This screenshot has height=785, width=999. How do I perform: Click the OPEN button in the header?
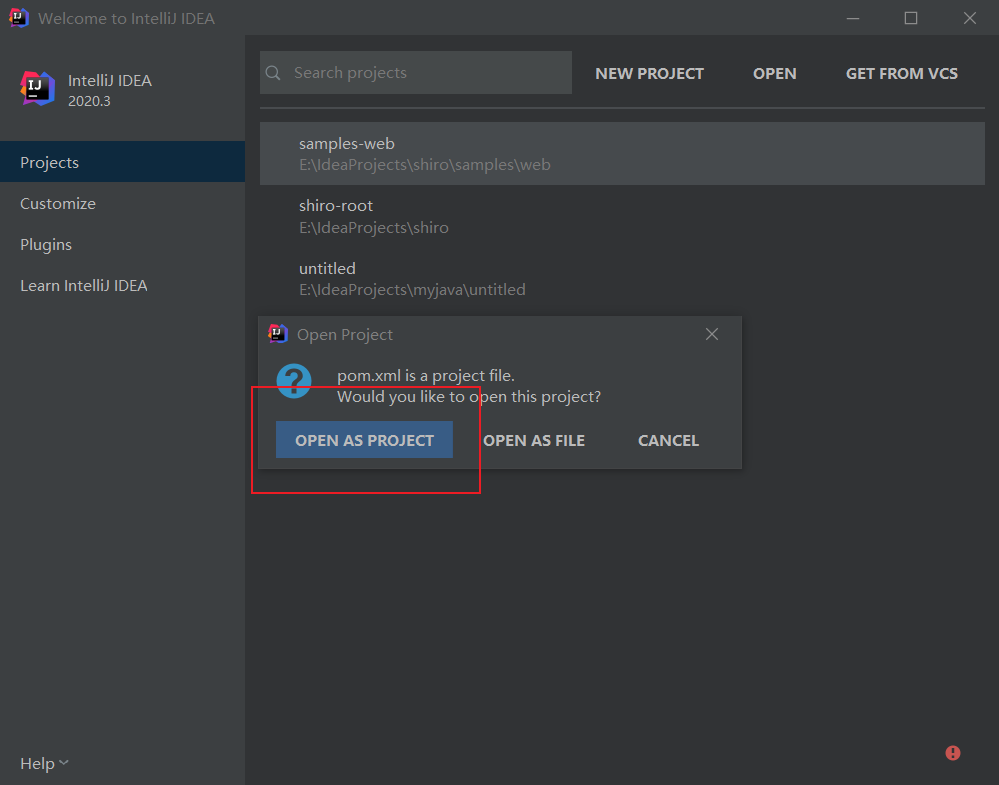click(775, 73)
